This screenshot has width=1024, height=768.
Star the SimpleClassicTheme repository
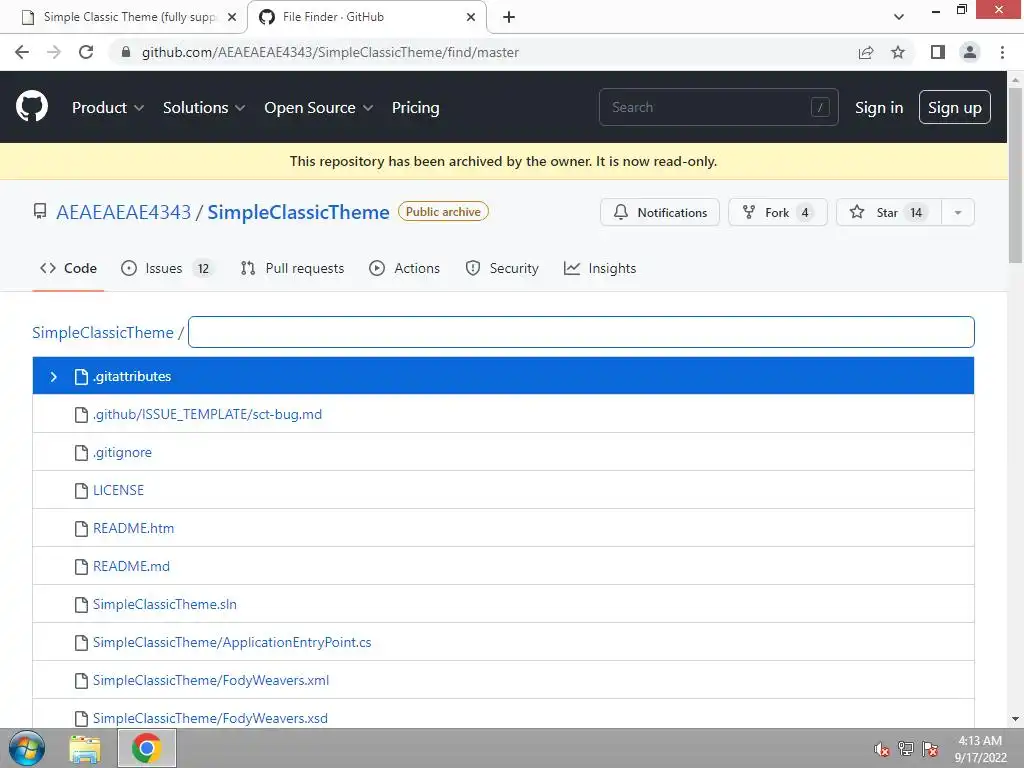click(x=889, y=212)
